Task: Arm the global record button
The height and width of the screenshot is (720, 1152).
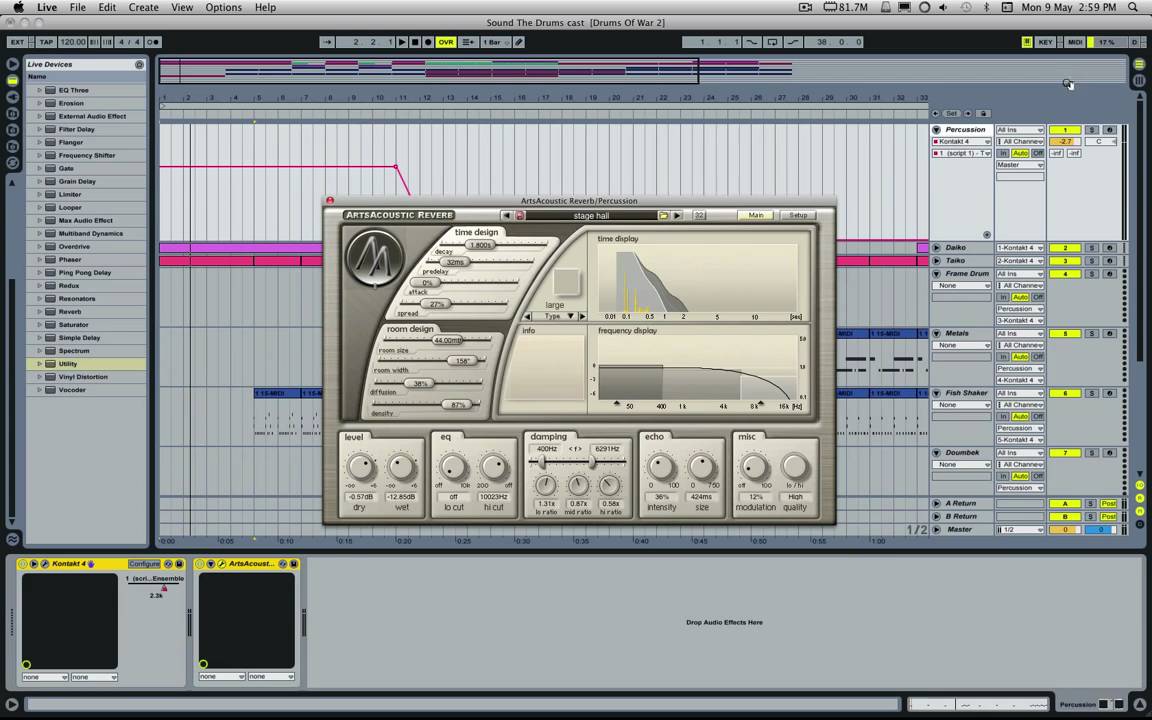Action: tap(428, 42)
